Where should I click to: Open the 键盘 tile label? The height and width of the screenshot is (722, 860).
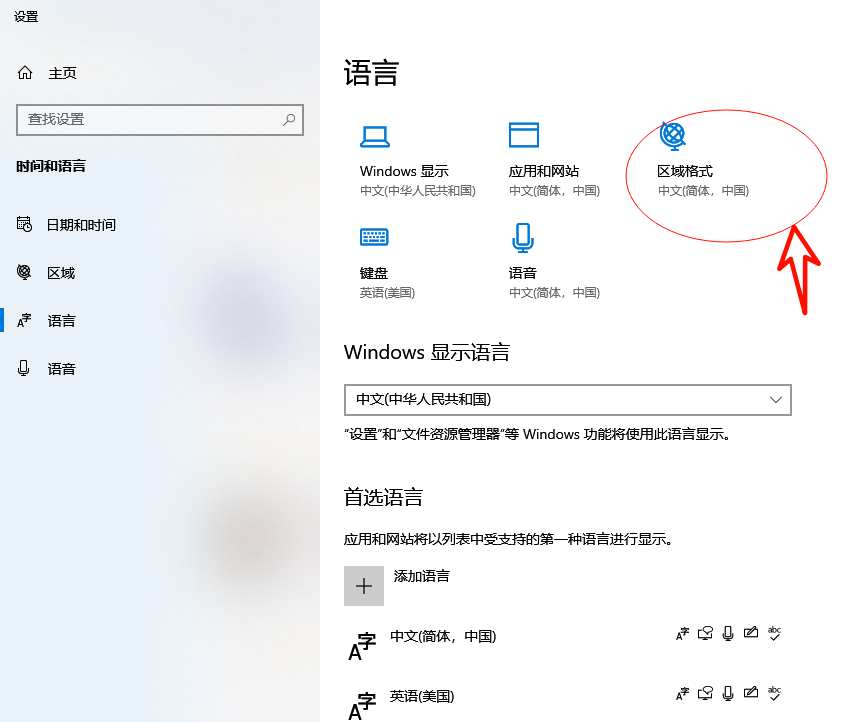374,273
